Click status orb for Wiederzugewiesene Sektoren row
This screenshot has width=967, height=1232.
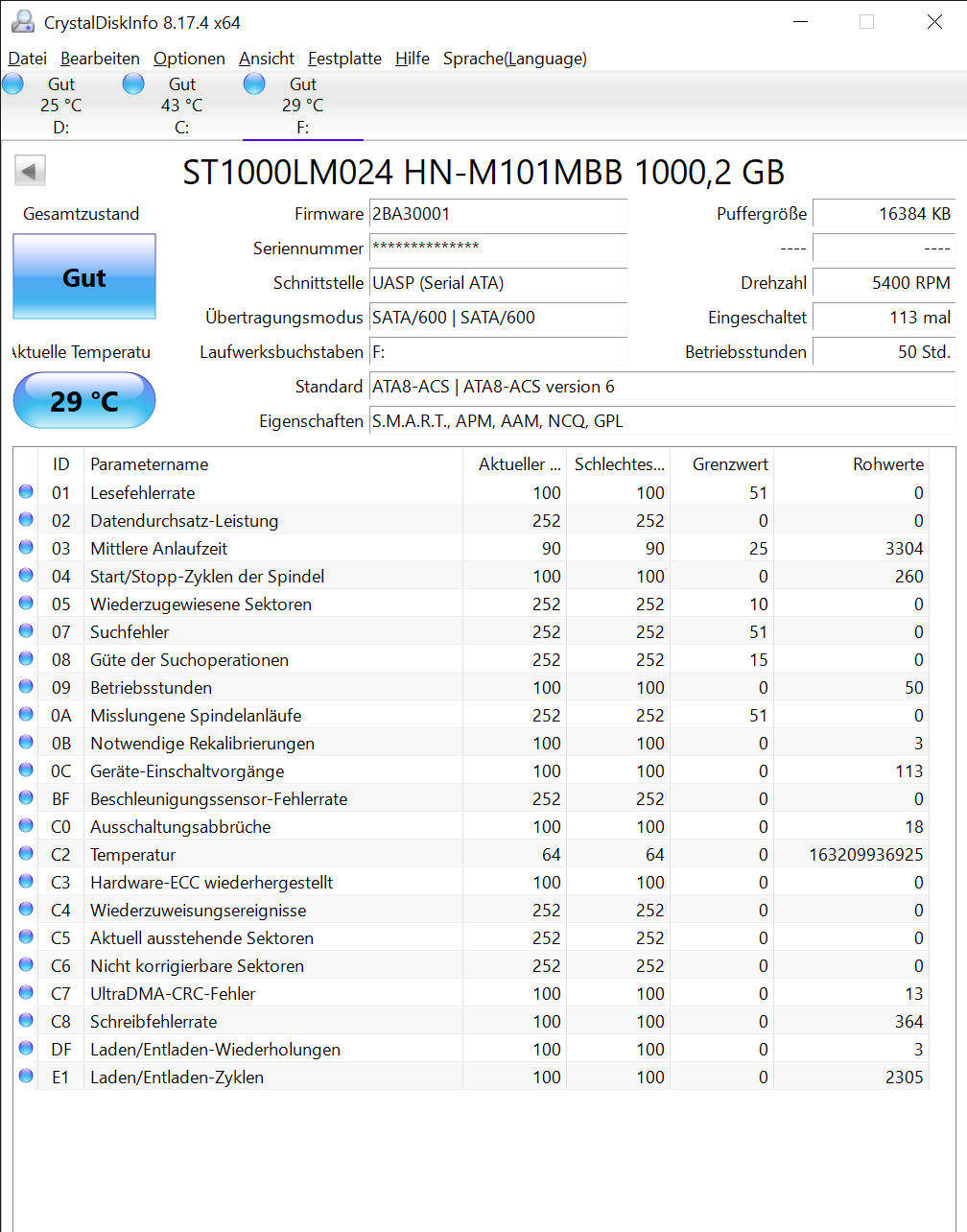coord(26,604)
